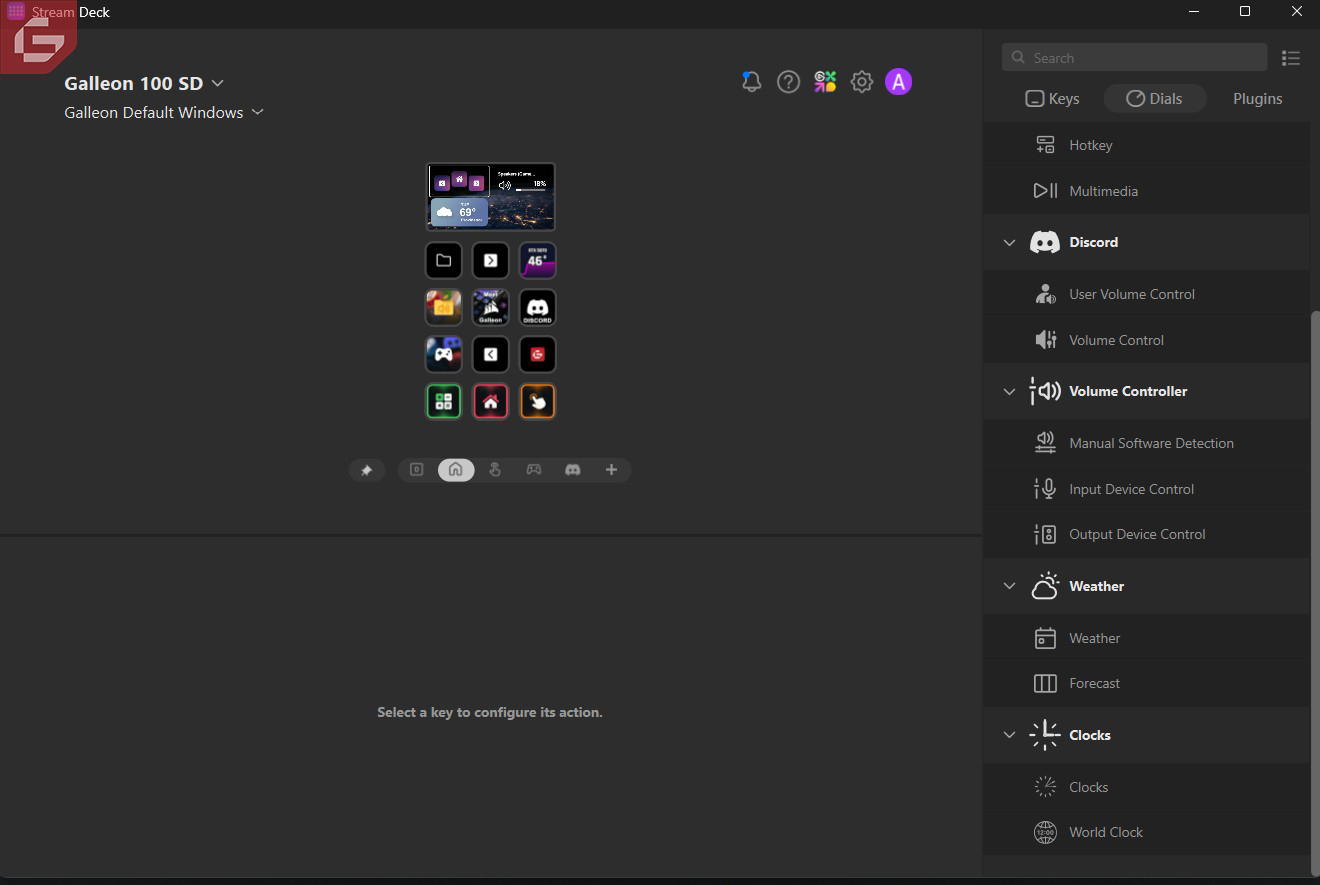This screenshot has width=1320, height=885.
Task: Select the folder key on device
Action: tap(443, 261)
